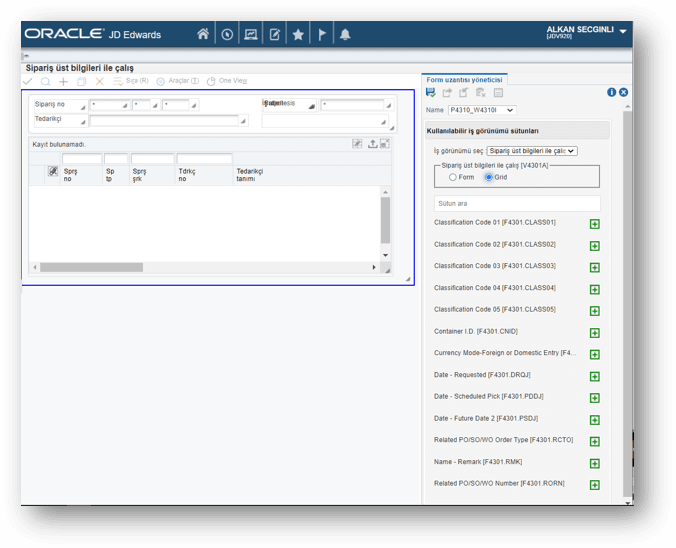Add Classification Code 04 column
The width and height of the screenshot is (676, 548).
595,289
